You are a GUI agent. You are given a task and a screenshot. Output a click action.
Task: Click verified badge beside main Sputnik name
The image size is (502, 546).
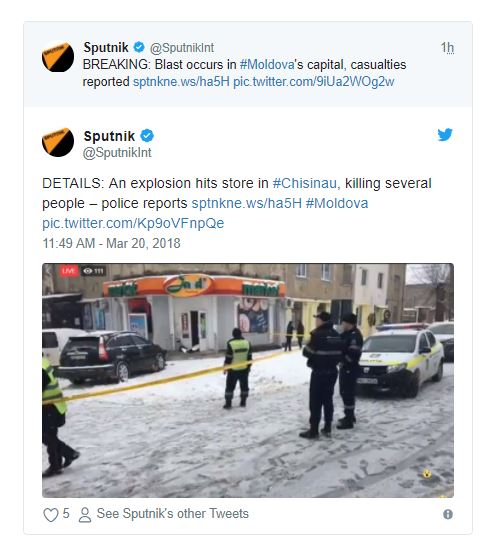click(x=147, y=135)
